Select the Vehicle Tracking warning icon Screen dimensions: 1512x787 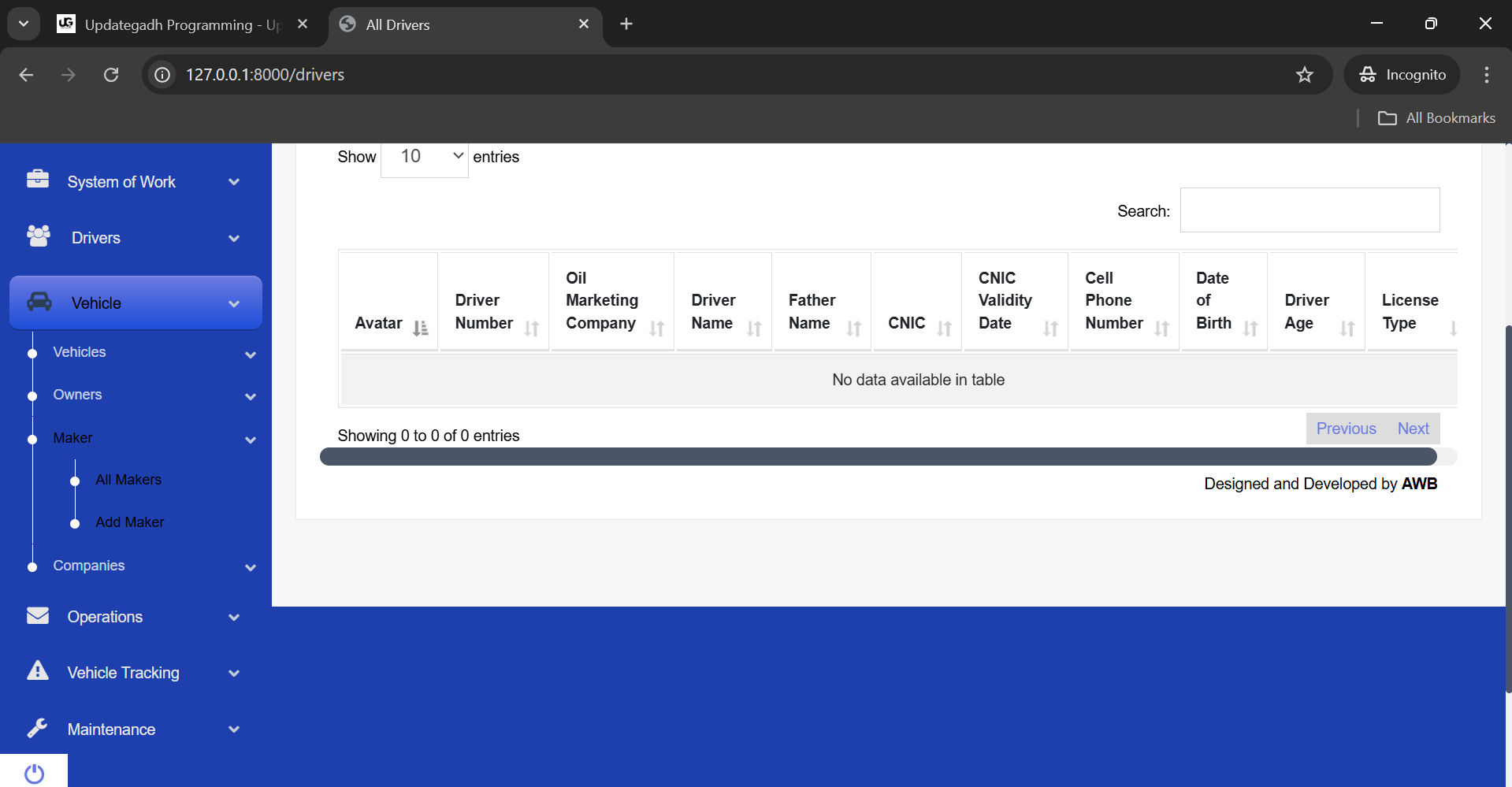[x=37, y=671]
